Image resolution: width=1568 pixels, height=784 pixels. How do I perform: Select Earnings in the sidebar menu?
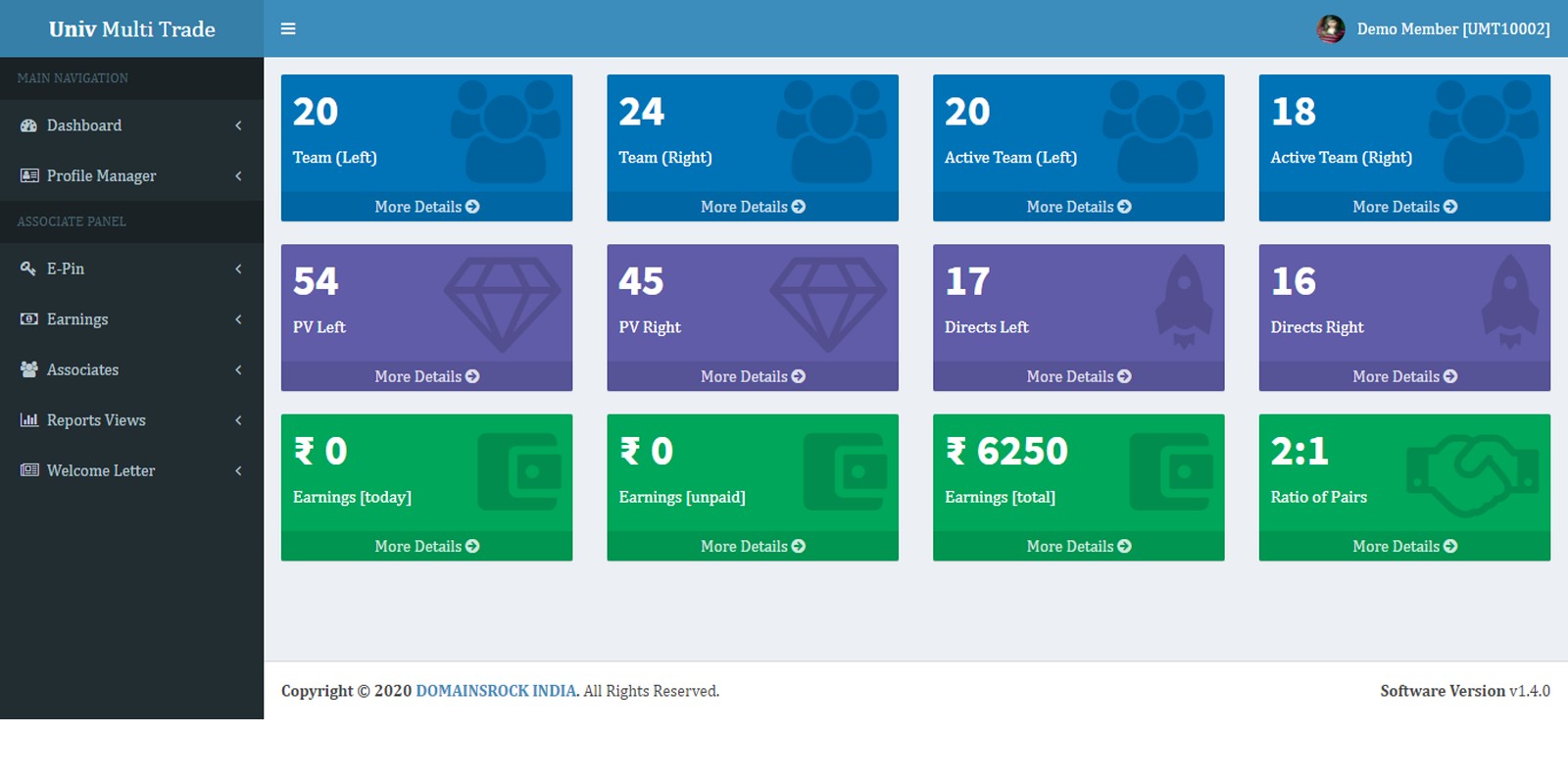[x=131, y=318]
